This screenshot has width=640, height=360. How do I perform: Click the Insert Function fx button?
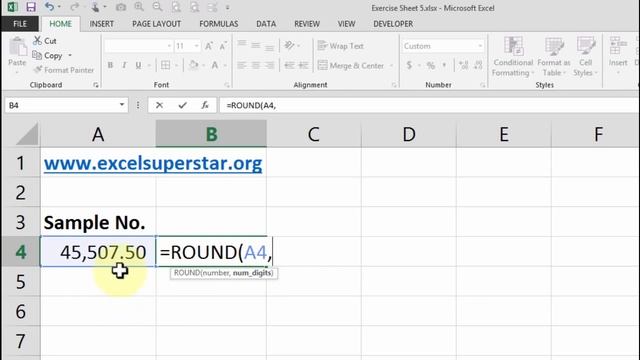[x=205, y=105]
